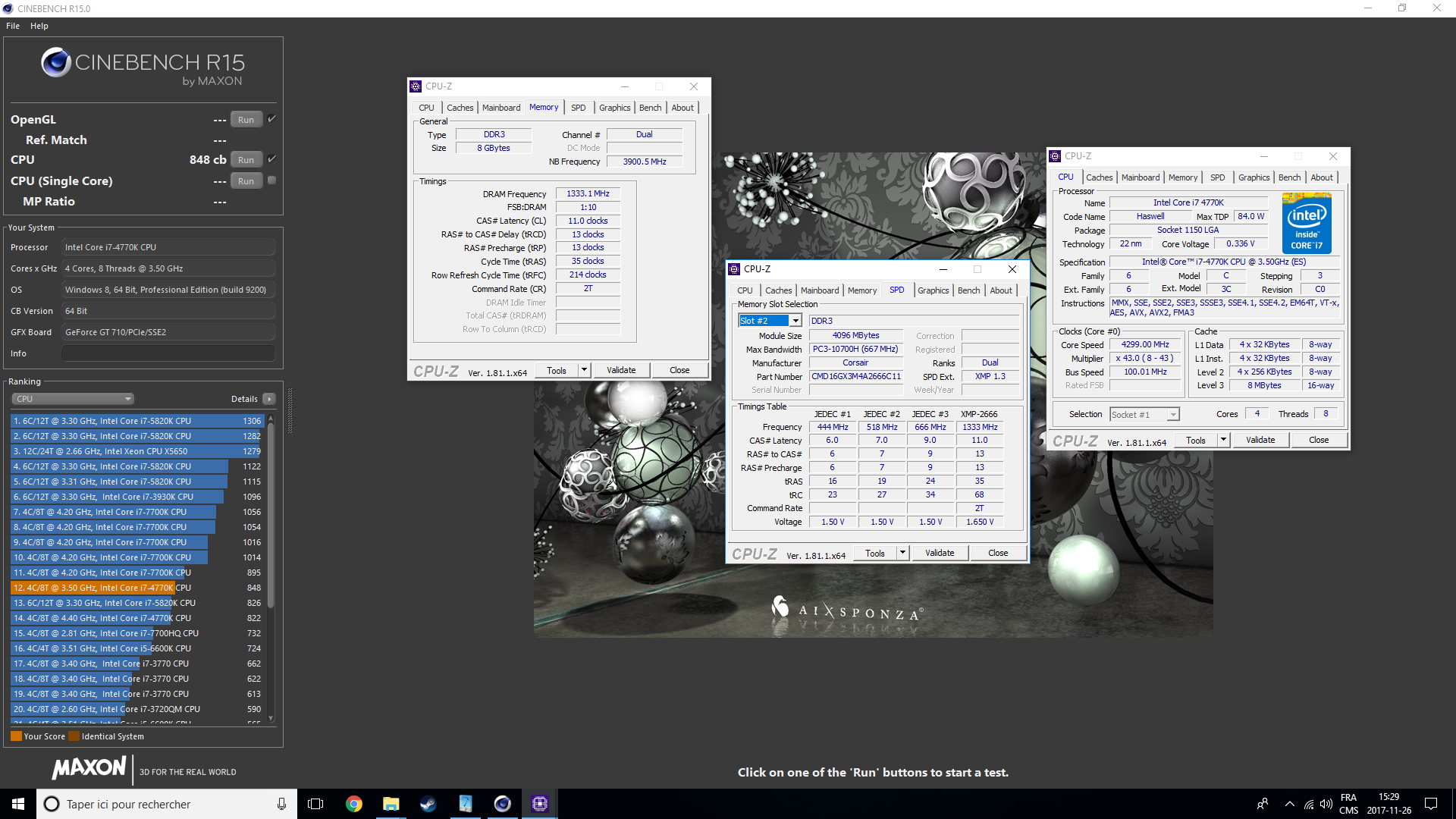Click the Cinebench title bar app icon
Viewport: 1456px width, 819px height.
[x=8, y=8]
